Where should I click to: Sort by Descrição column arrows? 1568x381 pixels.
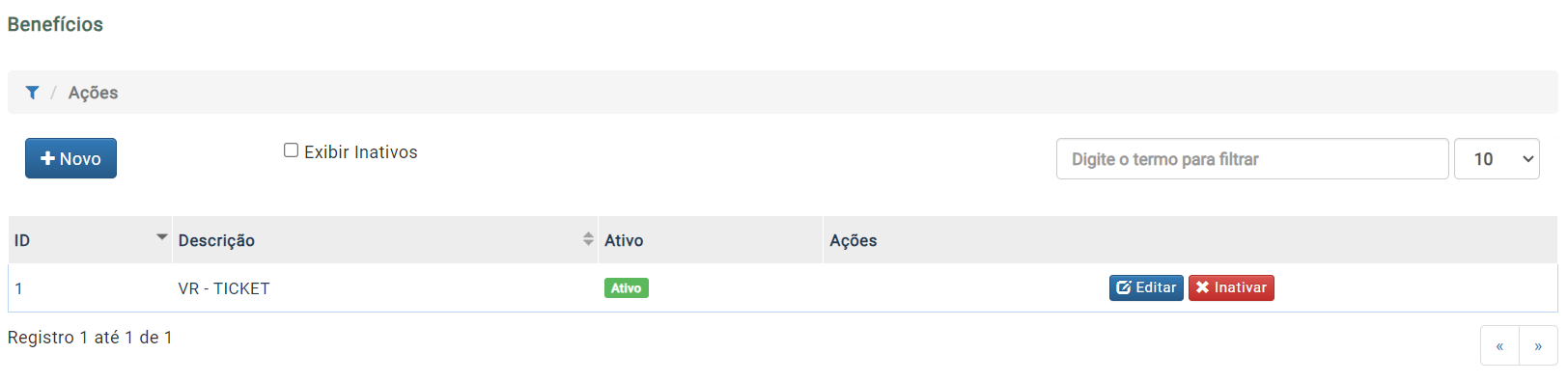(588, 239)
